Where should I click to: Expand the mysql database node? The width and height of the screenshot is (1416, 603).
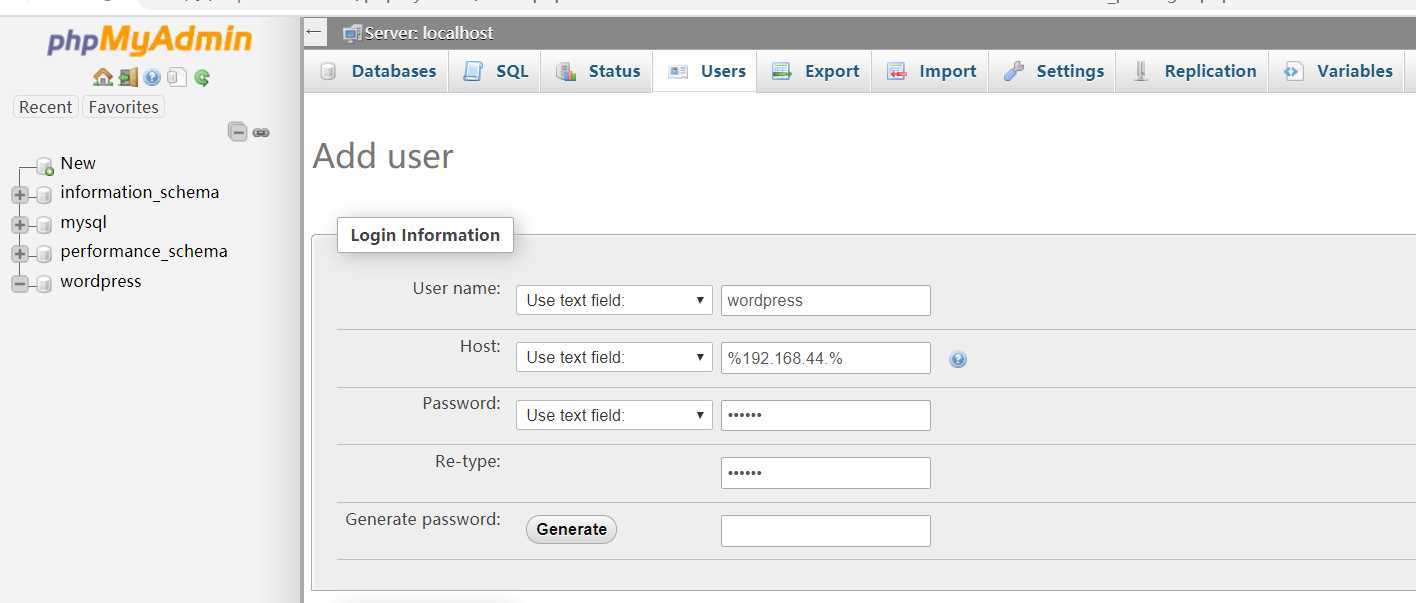pyautogui.click(x=20, y=224)
